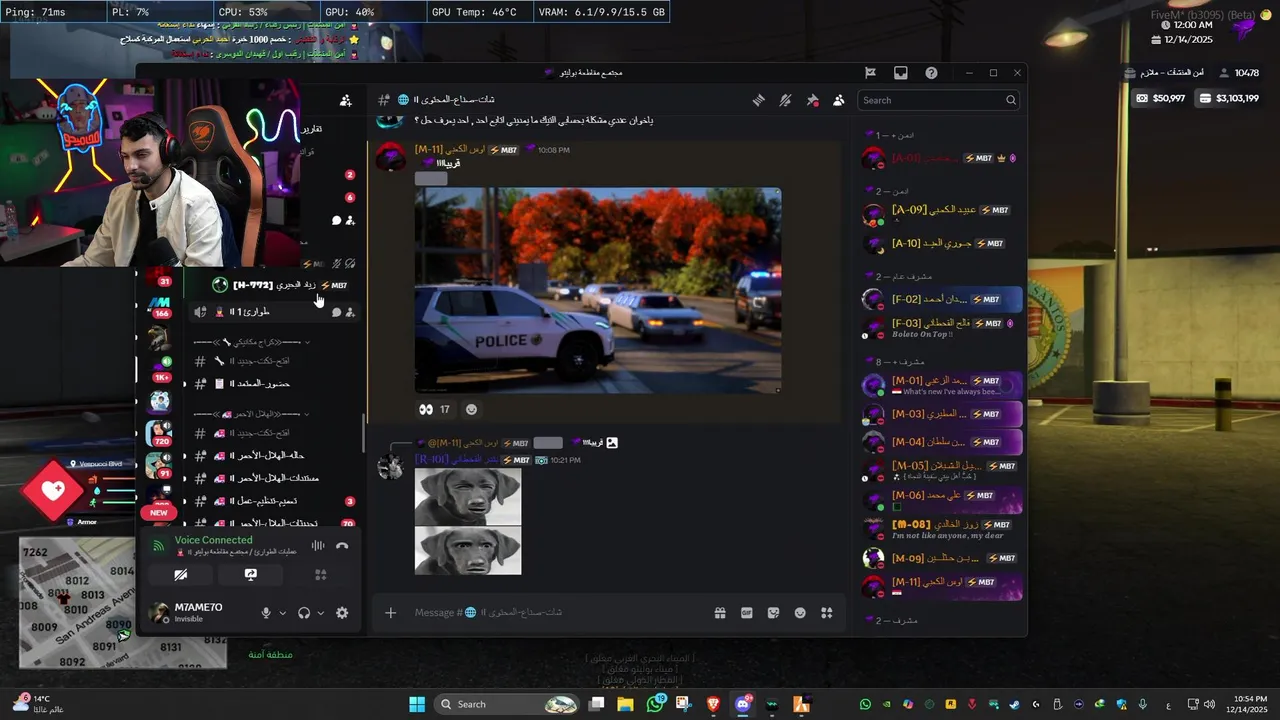Viewport: 1280px width, 720px height.
Task: Open the police car image attachment
Action: (x=598, y=290)
